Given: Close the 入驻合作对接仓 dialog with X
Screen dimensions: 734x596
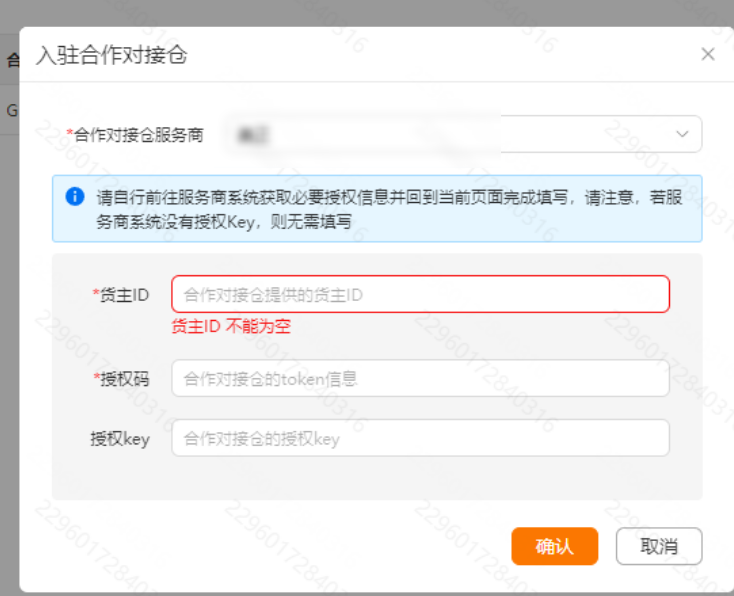Looking at the screenshot, I should click(x=708, y=55).
